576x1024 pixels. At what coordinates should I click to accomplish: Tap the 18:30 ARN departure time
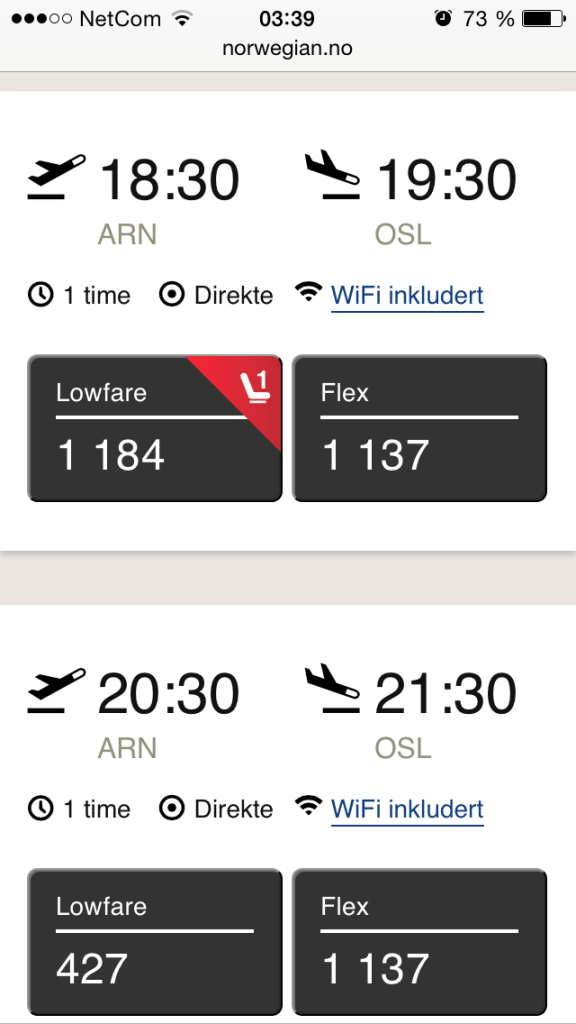[x=169, y=180]
